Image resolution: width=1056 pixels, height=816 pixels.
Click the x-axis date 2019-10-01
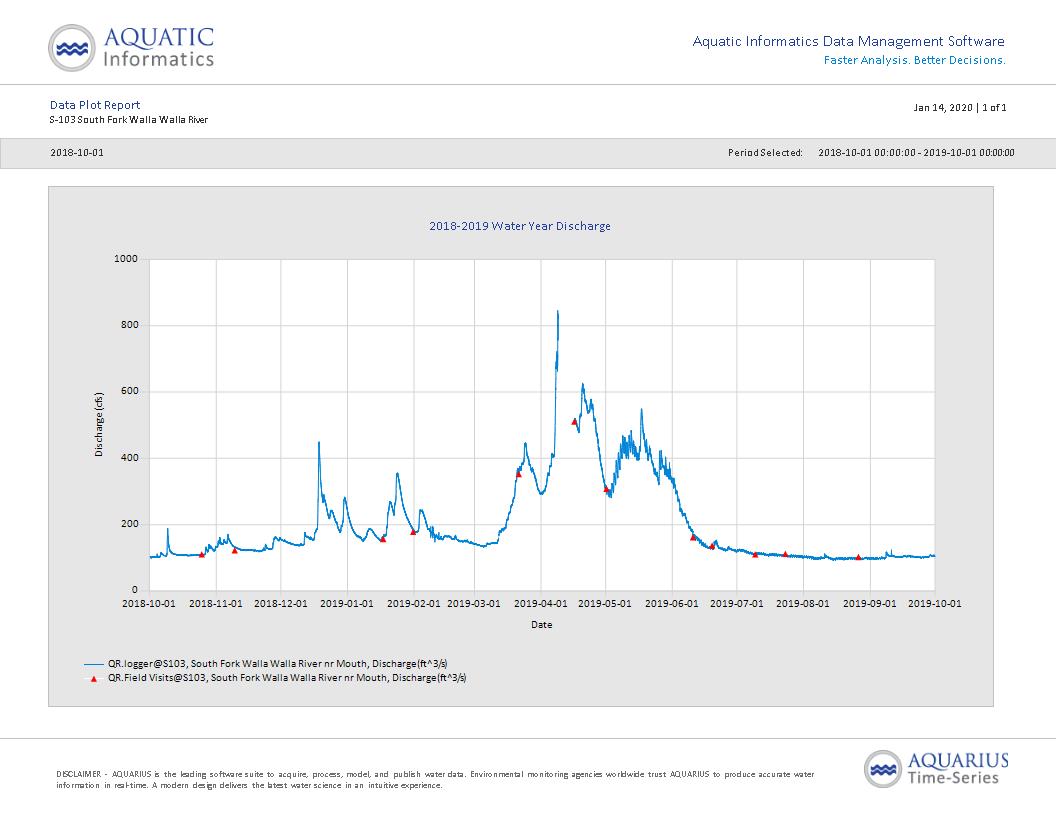coord(935,604)
